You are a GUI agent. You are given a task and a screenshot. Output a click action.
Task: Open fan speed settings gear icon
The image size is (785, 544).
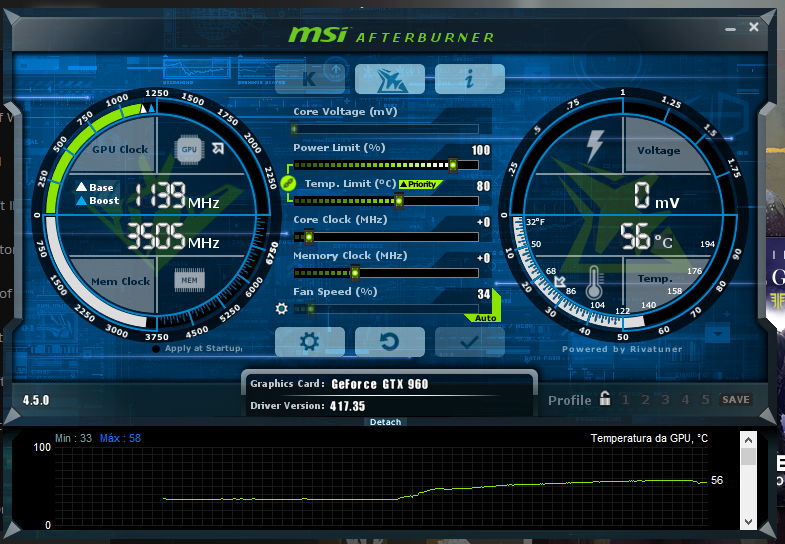(281, 308)
